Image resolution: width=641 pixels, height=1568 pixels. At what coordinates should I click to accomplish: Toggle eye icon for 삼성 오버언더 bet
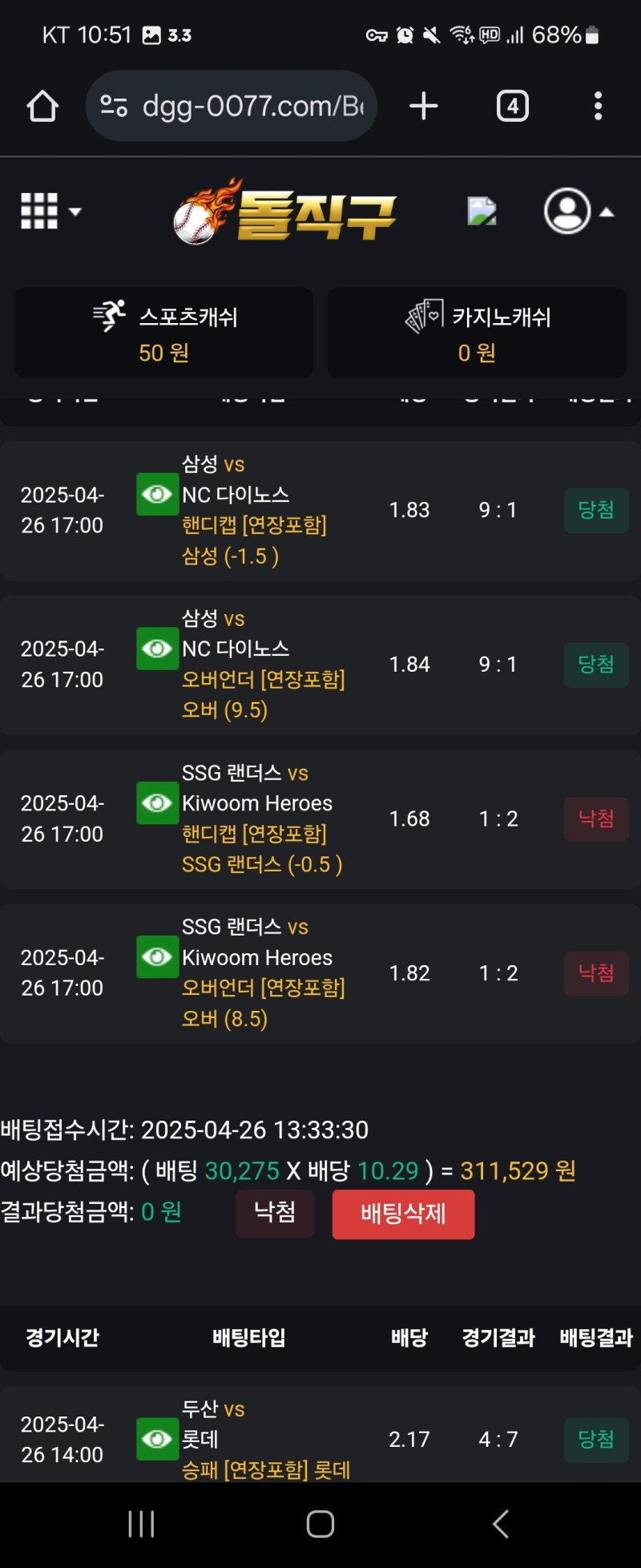[157, 649]
